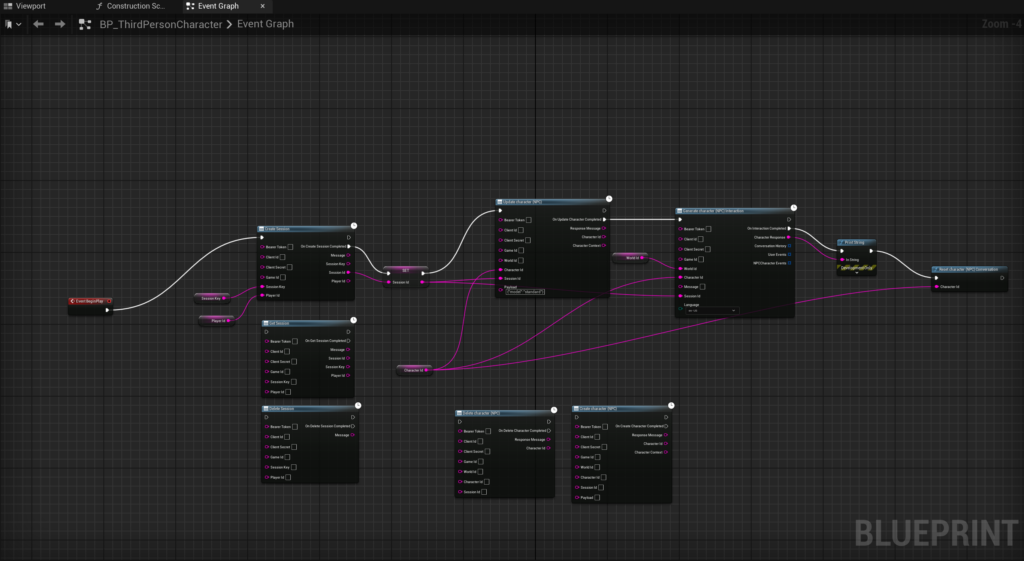Click the Session Id output pin on Create Session

(349, 272)
